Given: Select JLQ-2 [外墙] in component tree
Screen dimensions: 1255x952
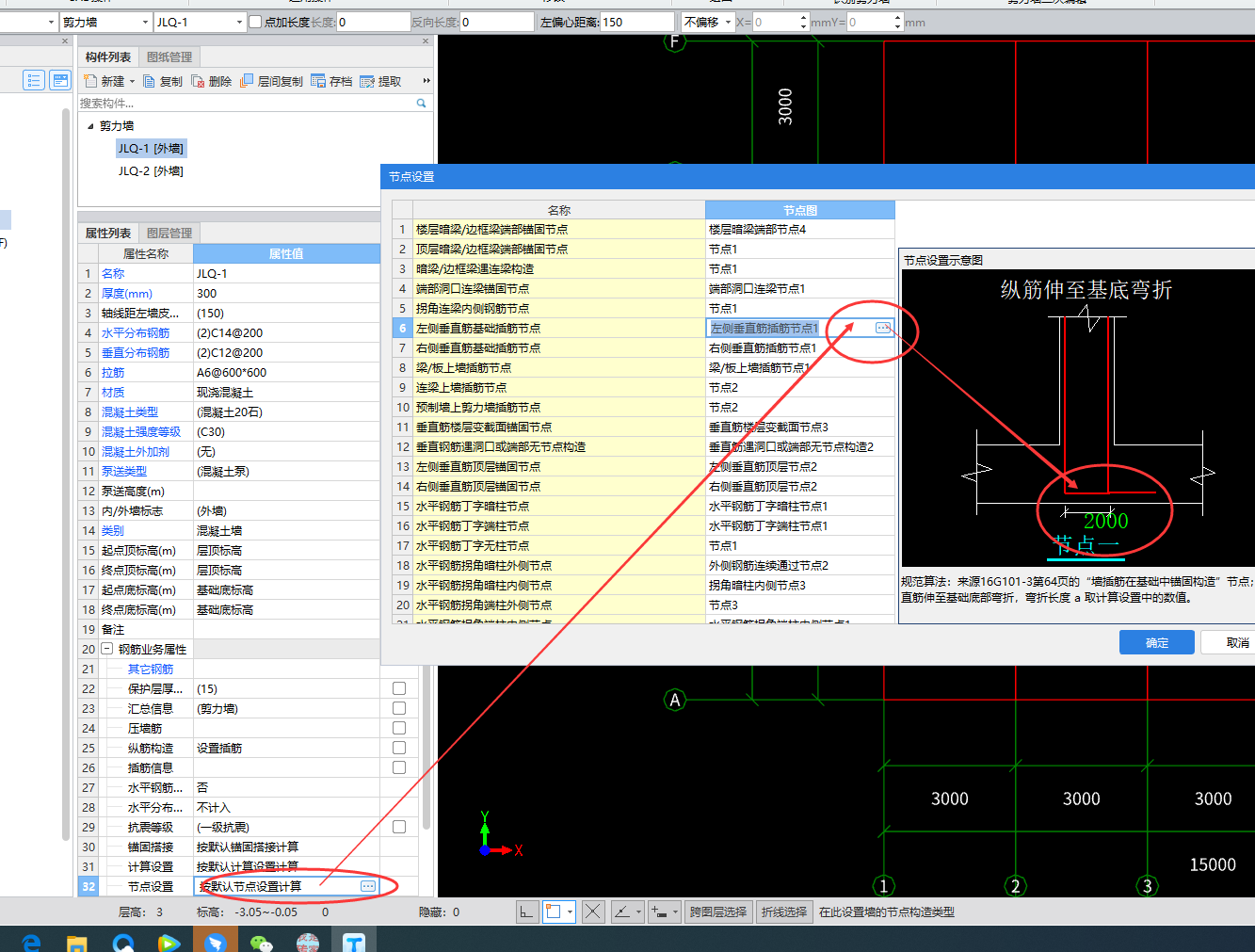Looking at the screenshot, I should click(x=151, y=170).
